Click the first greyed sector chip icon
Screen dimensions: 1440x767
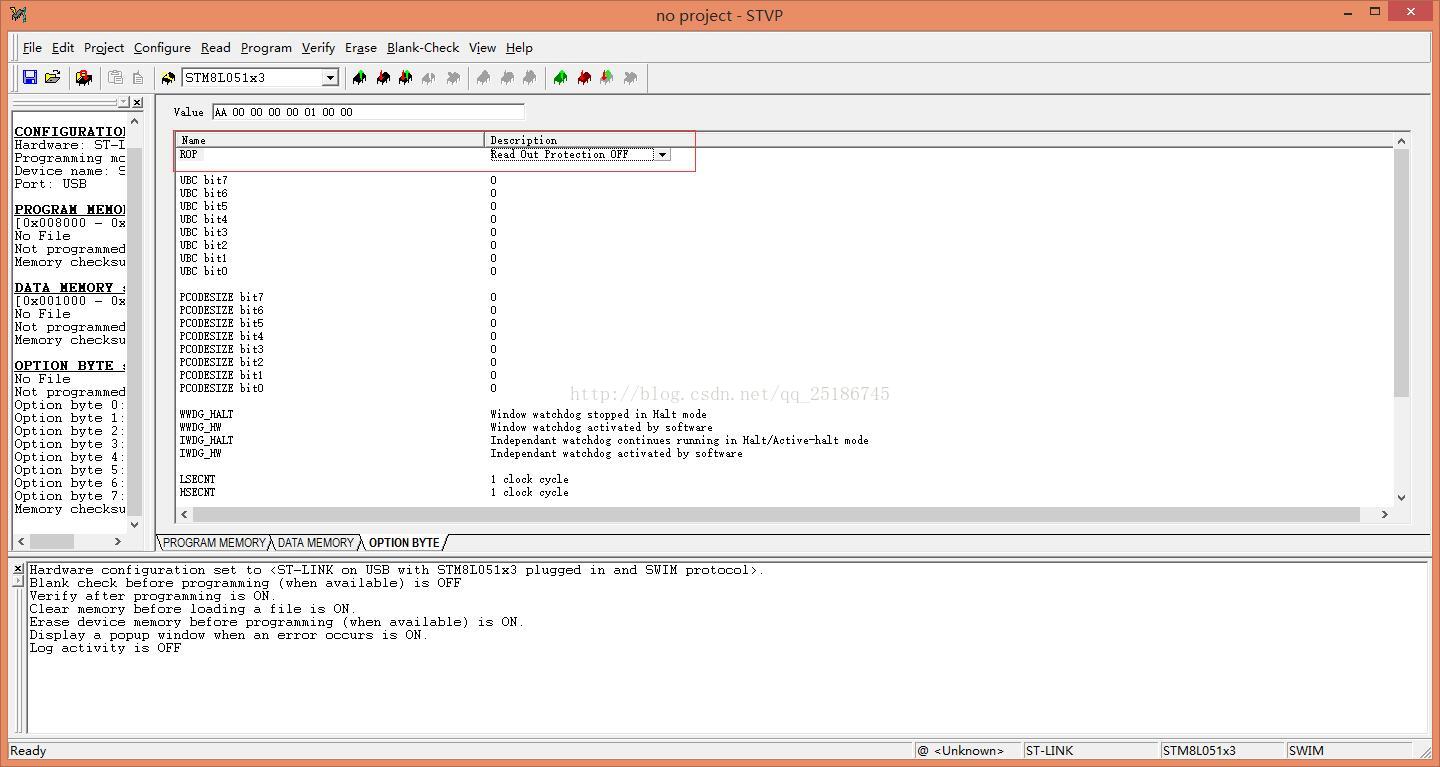click(x=483, y=77)
